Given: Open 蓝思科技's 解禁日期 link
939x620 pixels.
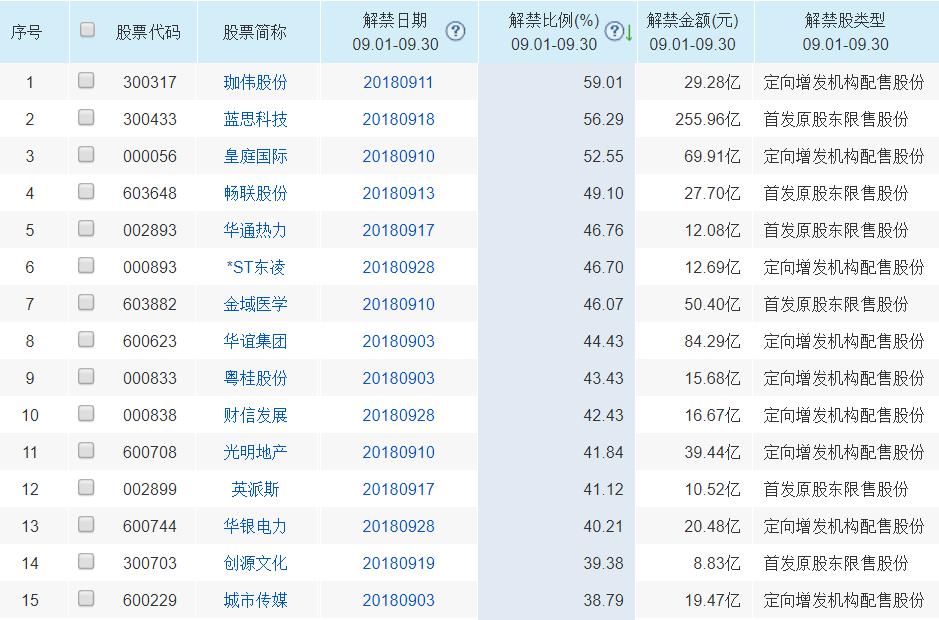Looking at the screenshot, I should coord(398,119).
